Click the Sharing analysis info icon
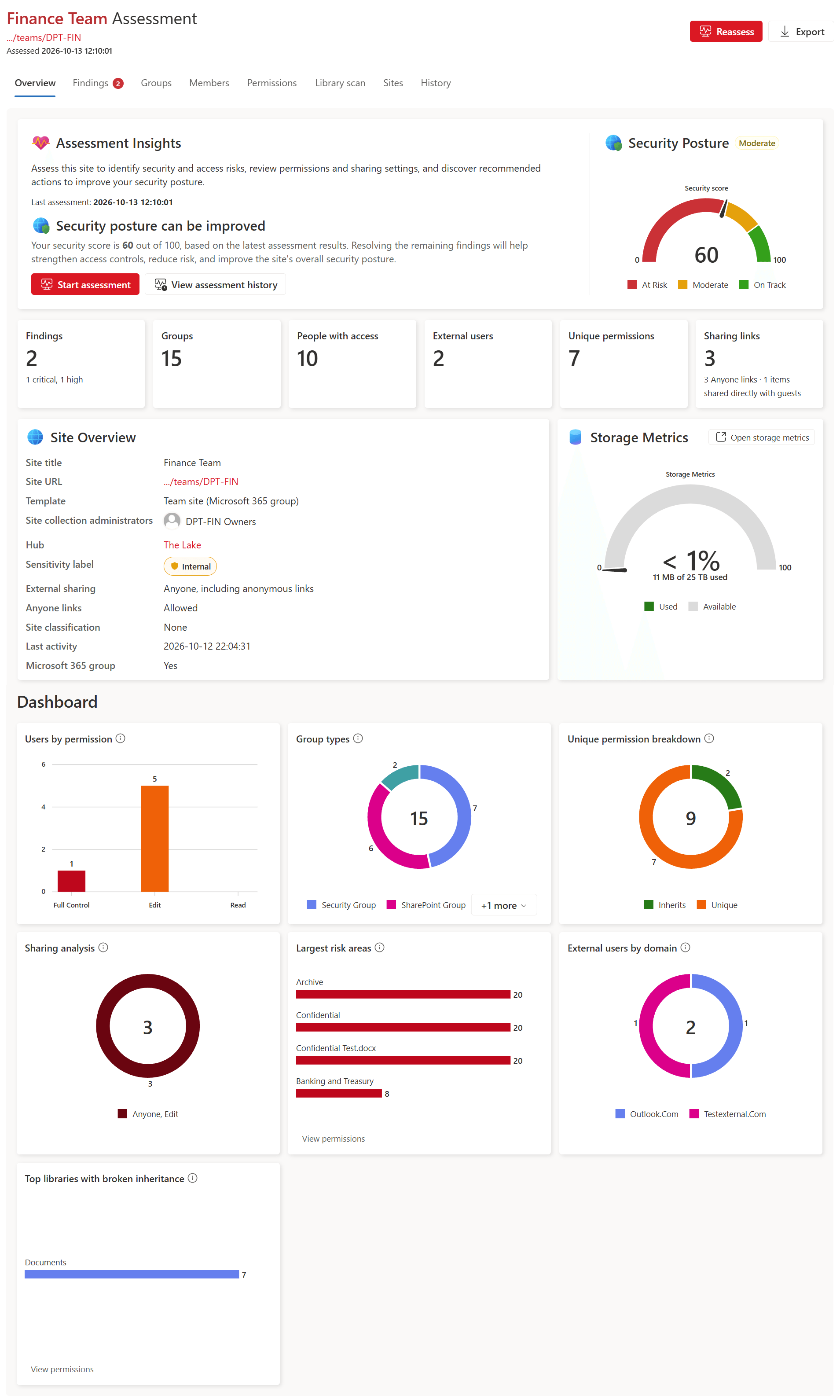Viewport: 840px width, 1400px height. click(103, 948)
